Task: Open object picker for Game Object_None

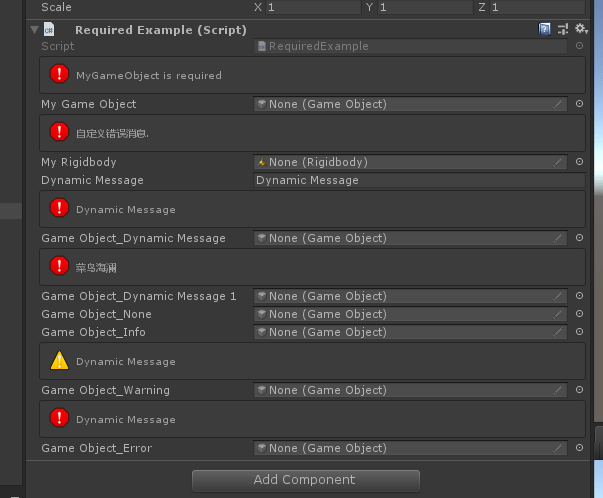Action: [579, 314]
